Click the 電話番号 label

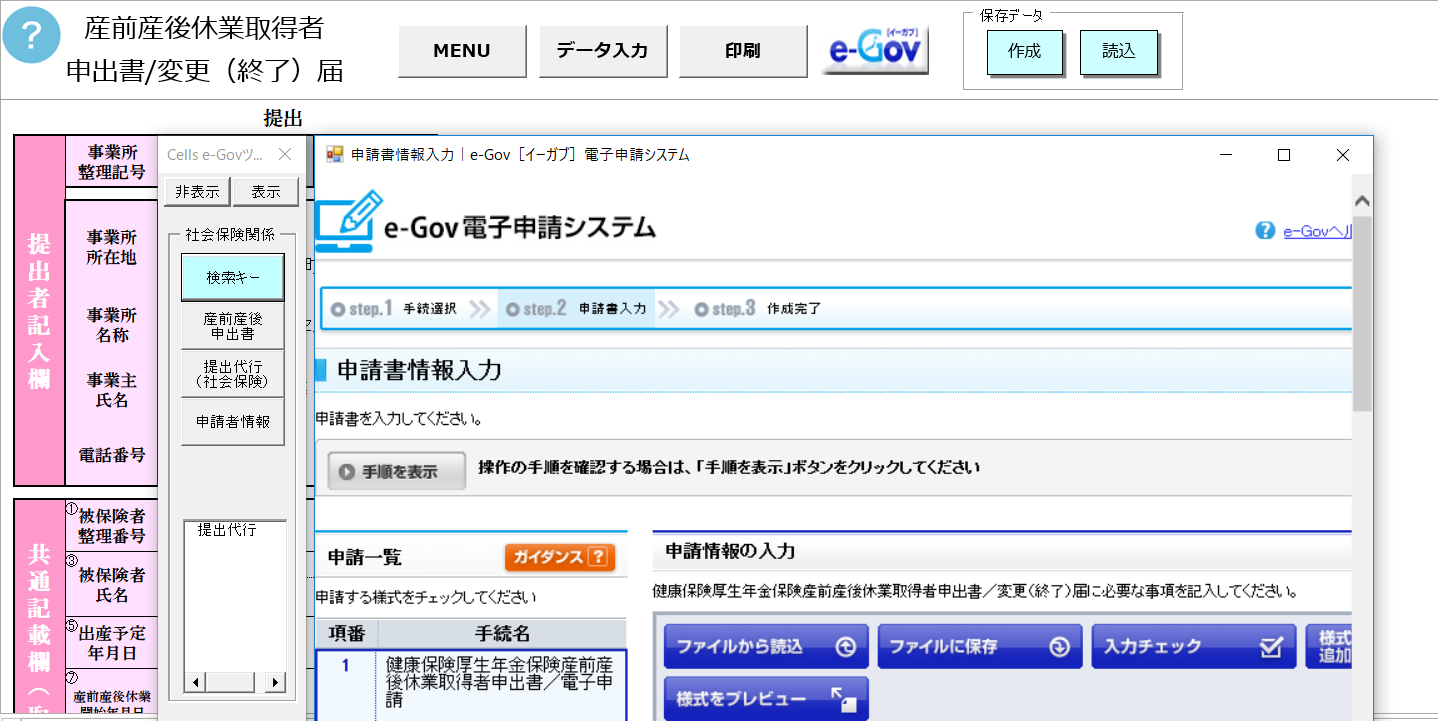pos(112,455)
